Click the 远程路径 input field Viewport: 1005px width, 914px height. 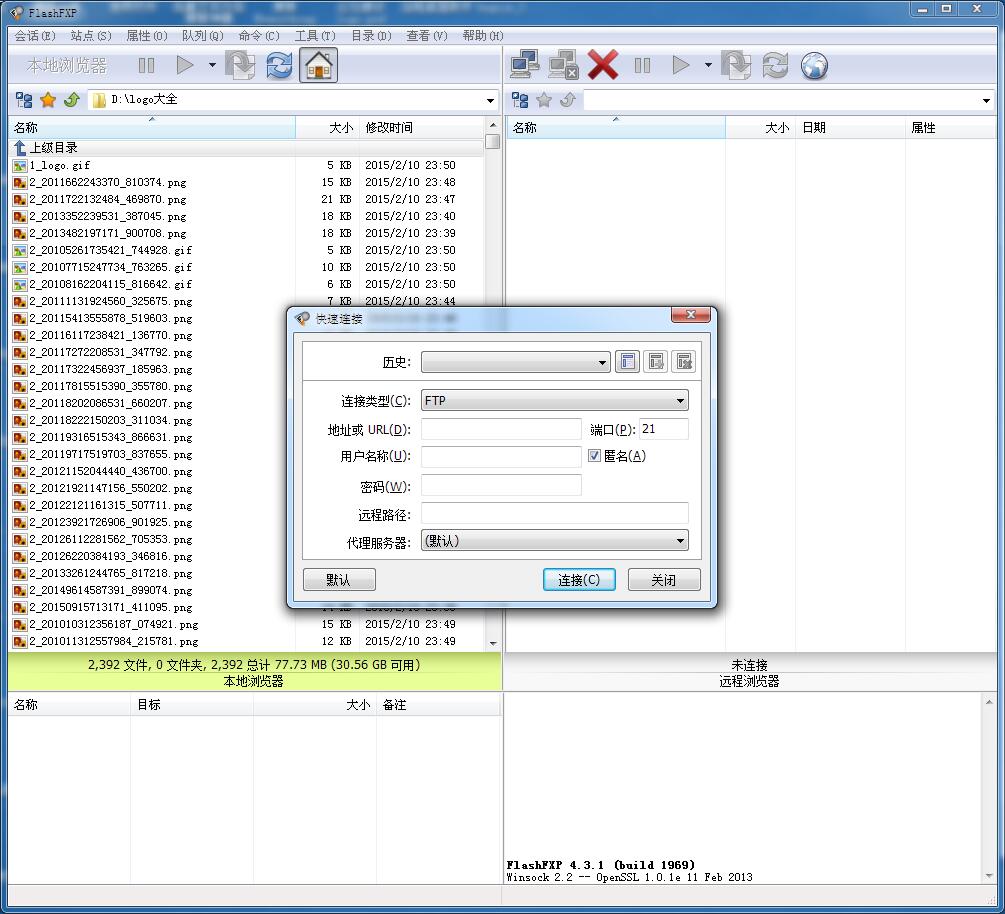click(555, 513)
